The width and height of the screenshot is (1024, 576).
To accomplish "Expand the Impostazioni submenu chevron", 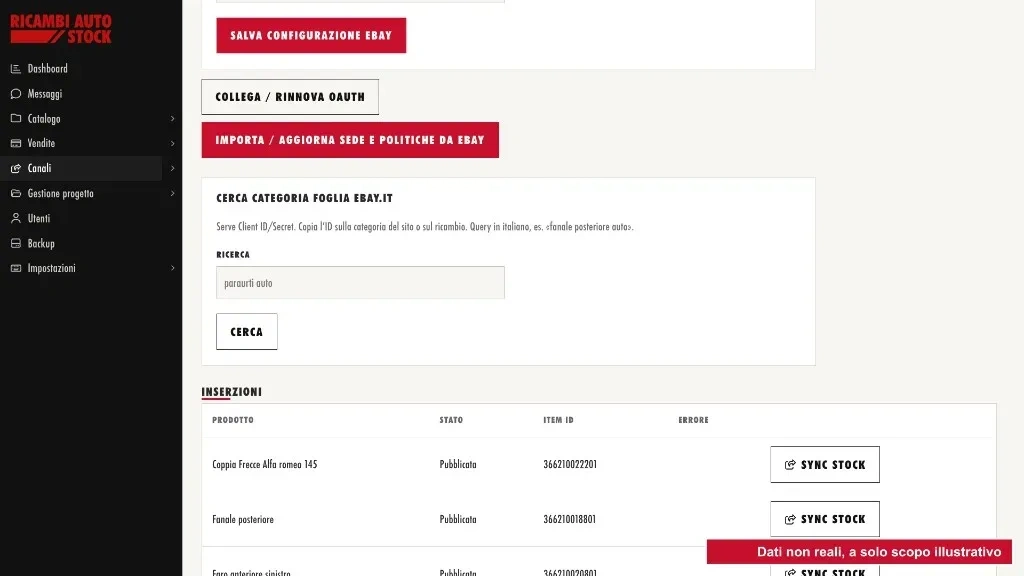I will pyautogui.click(x=172, y=268).
